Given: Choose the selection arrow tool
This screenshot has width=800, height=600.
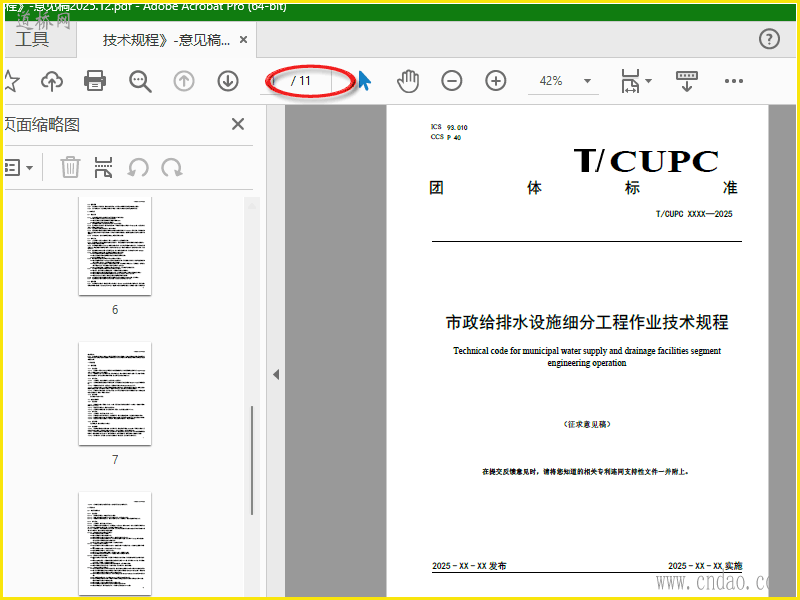Looking at the screenshot, I should tap(364, 81).
